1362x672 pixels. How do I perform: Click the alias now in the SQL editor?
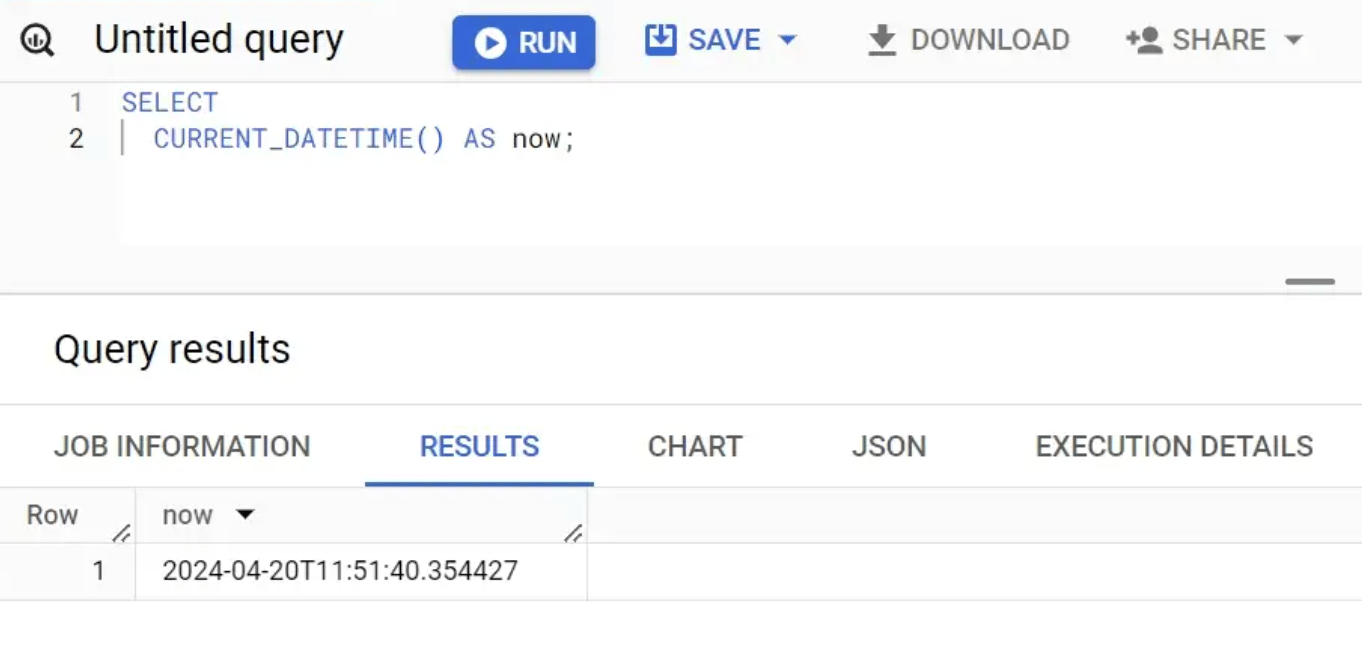pos(536,138)
